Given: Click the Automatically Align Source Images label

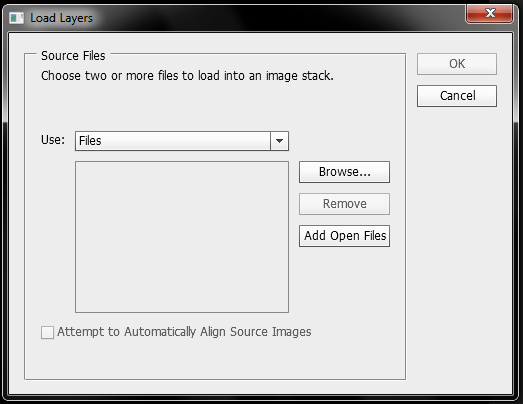Looking at the screenshot, I should point(184,332).
